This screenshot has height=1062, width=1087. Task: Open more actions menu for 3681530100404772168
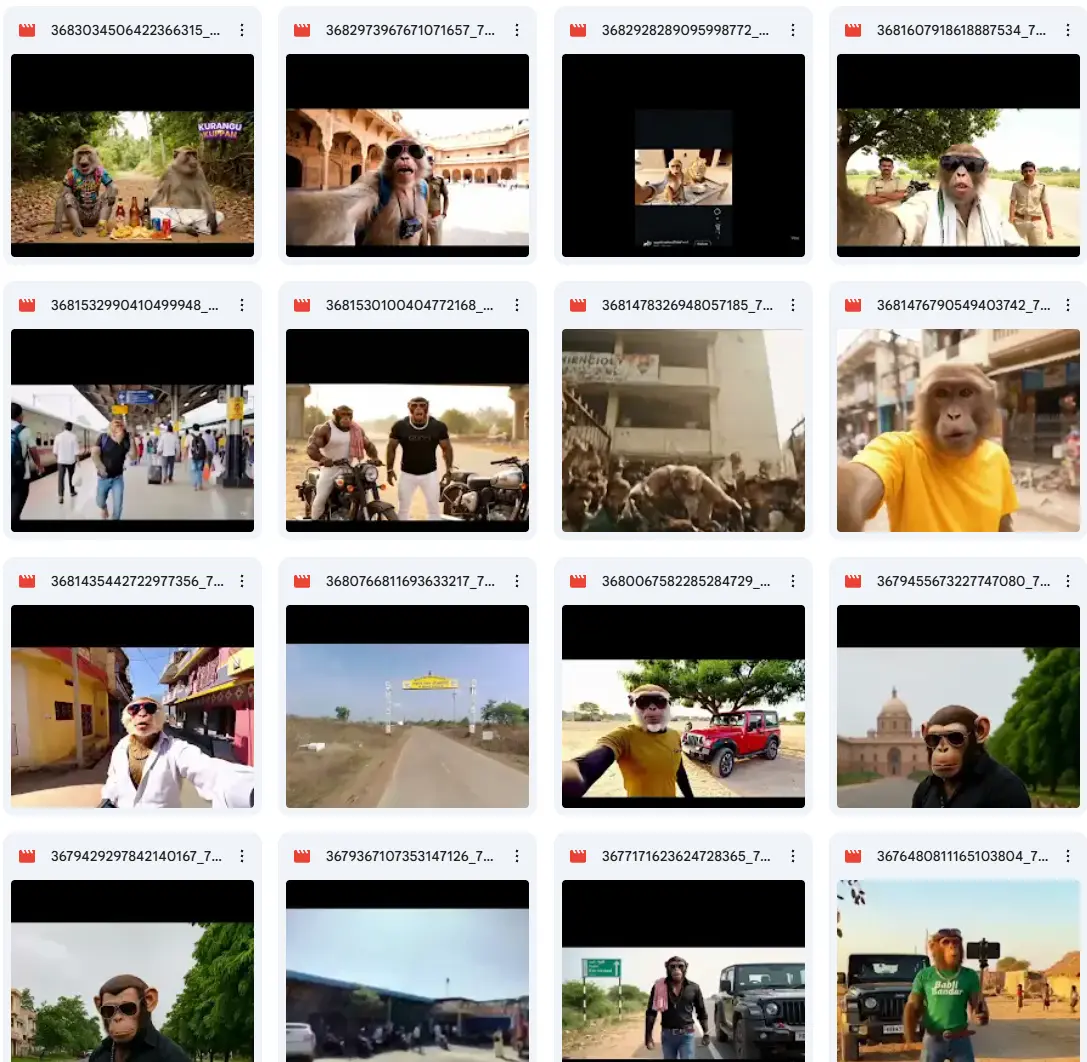[x=517, y=305]
